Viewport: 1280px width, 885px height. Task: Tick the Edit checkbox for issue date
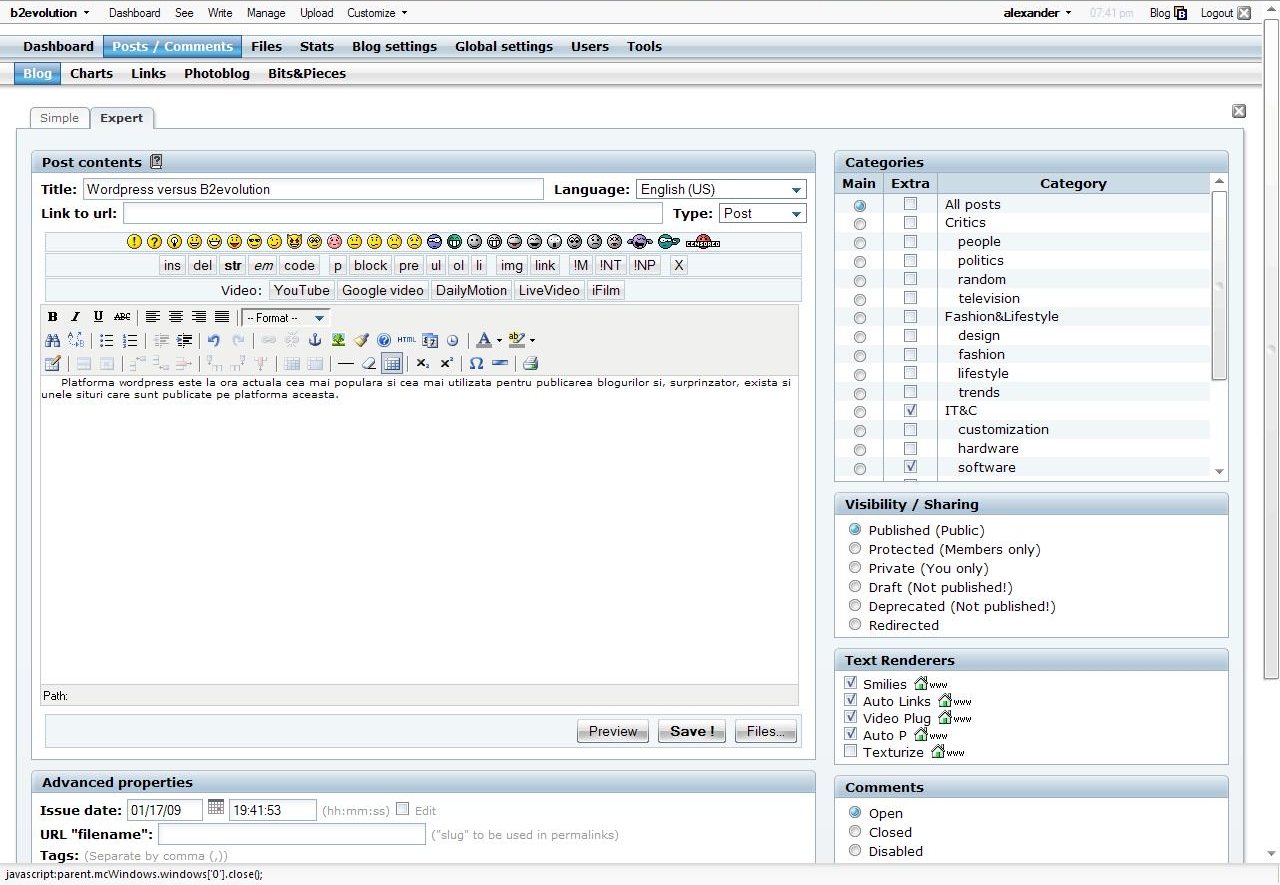point(402,809)
